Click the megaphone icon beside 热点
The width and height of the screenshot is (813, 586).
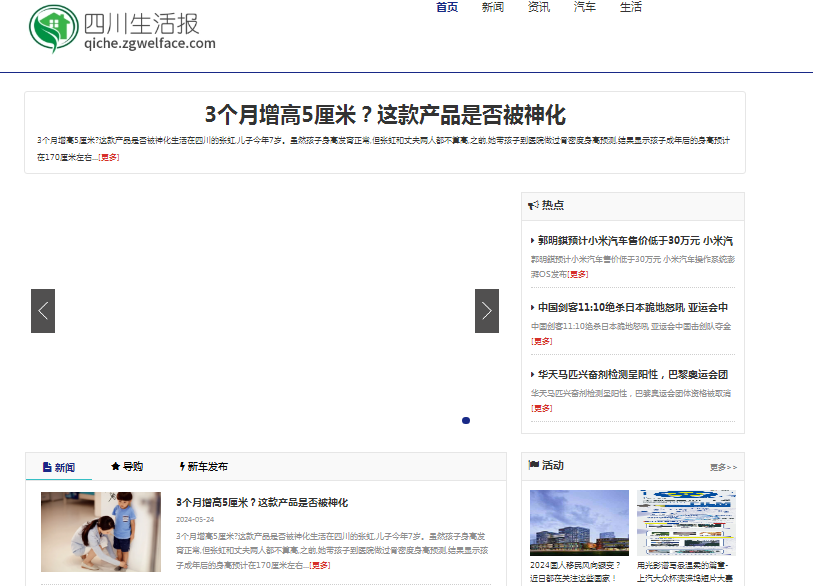tap(533, 205)
